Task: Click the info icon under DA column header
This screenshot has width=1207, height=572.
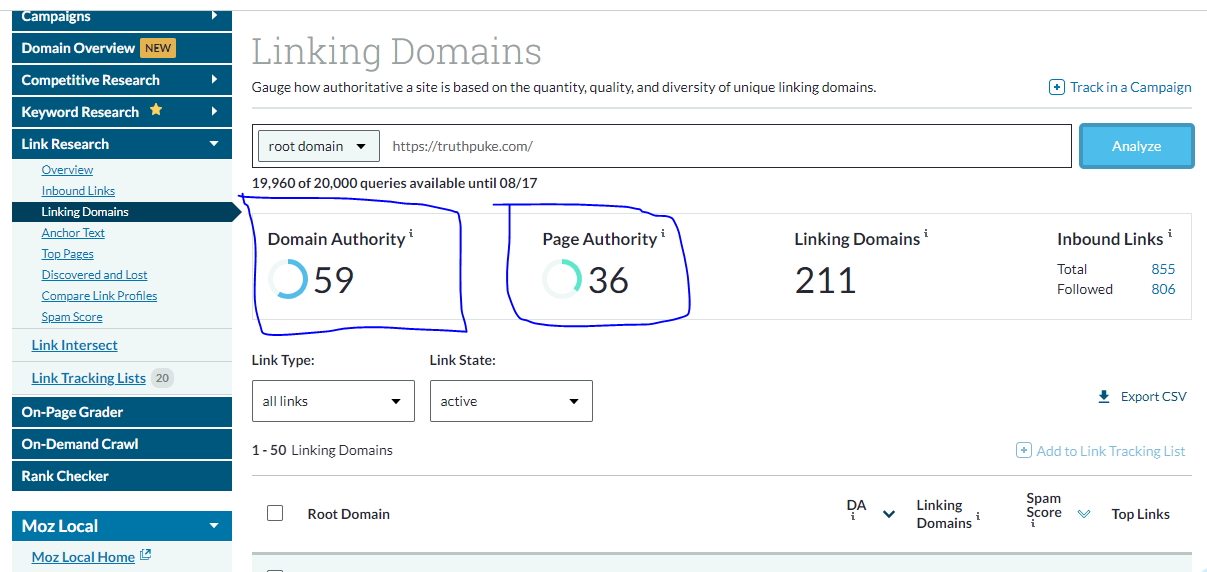Action: 852,518
